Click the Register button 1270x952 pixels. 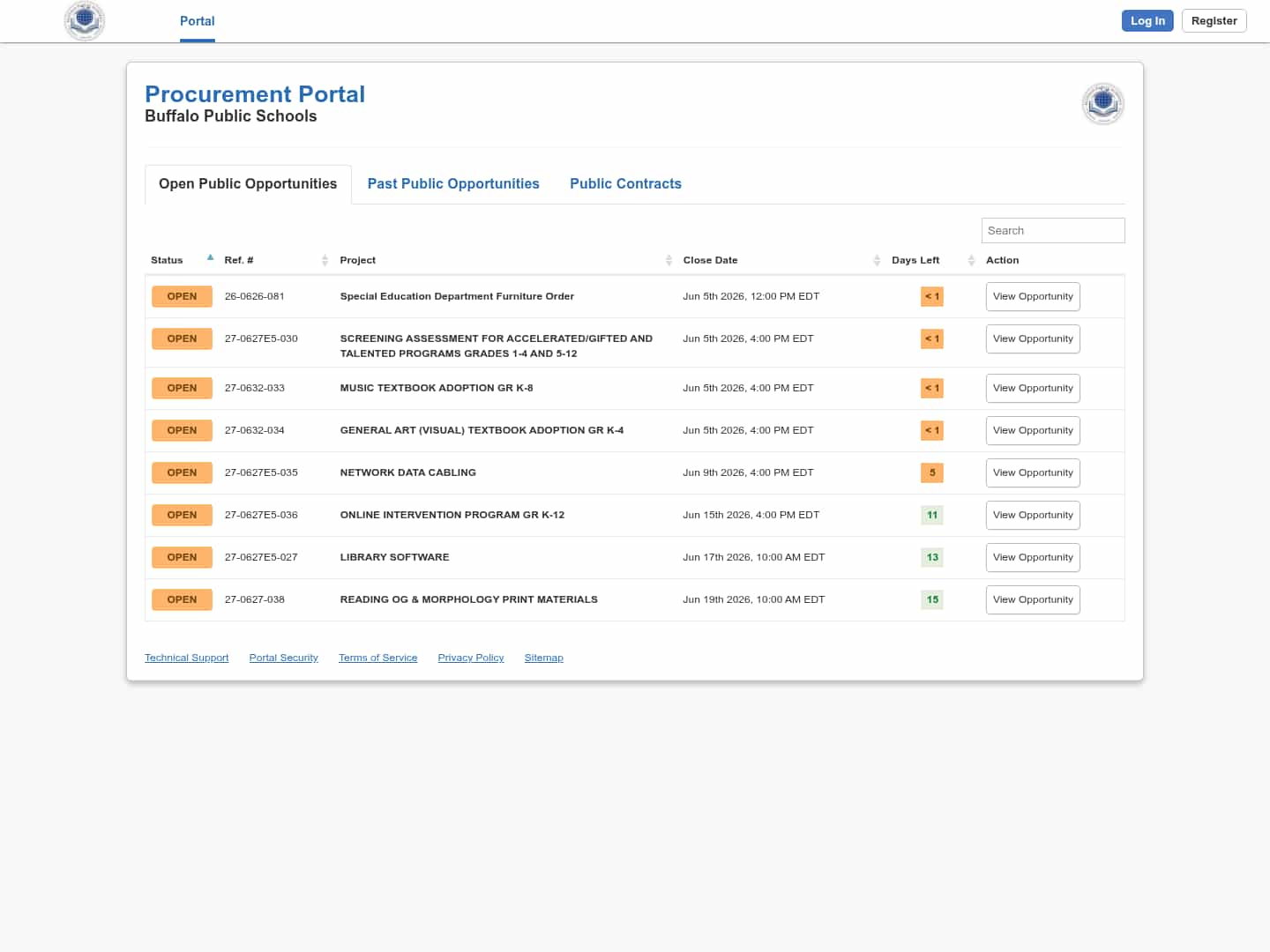pos(1214,20)
